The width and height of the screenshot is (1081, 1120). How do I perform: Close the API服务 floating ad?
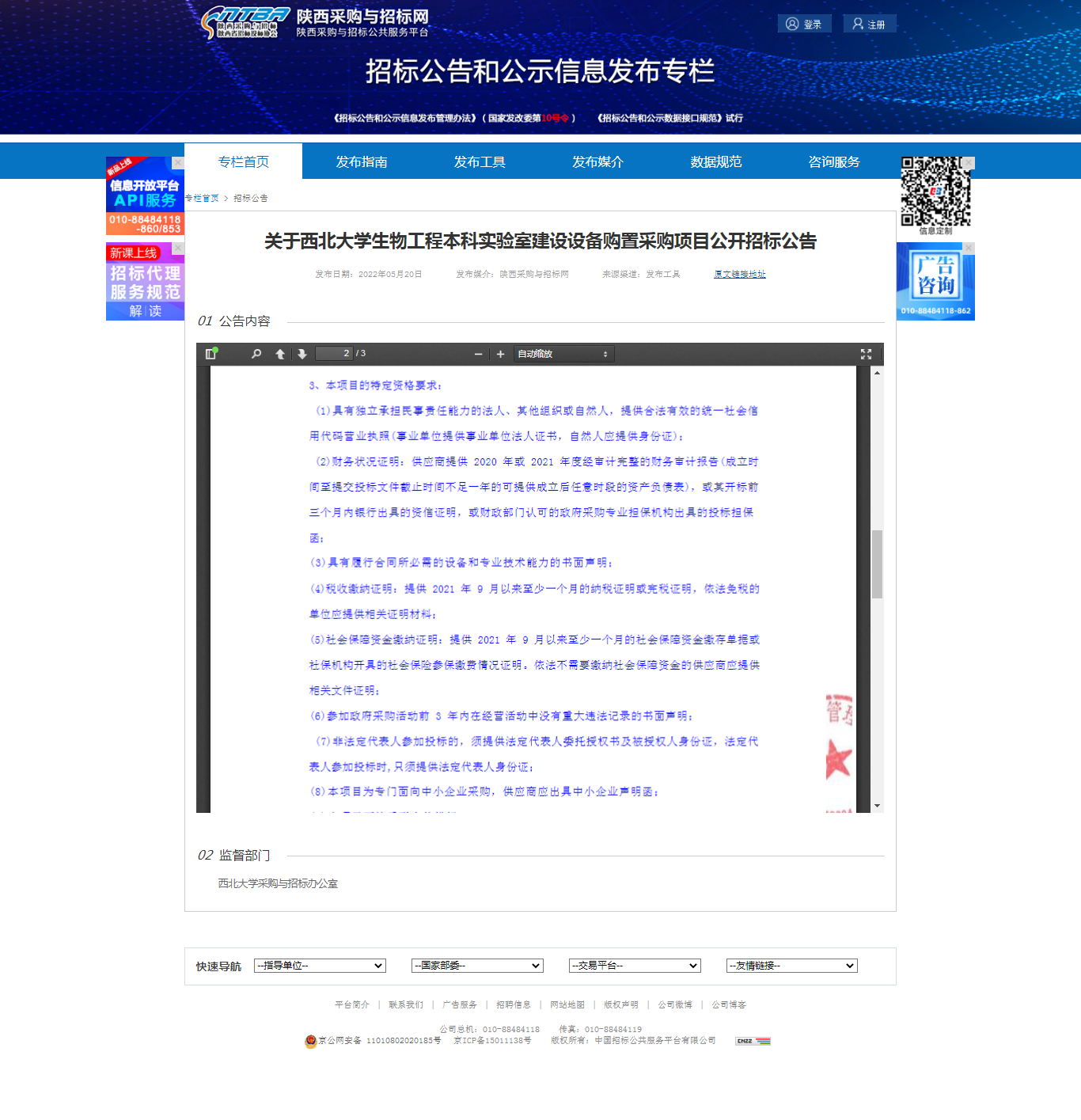coord(178,162)
